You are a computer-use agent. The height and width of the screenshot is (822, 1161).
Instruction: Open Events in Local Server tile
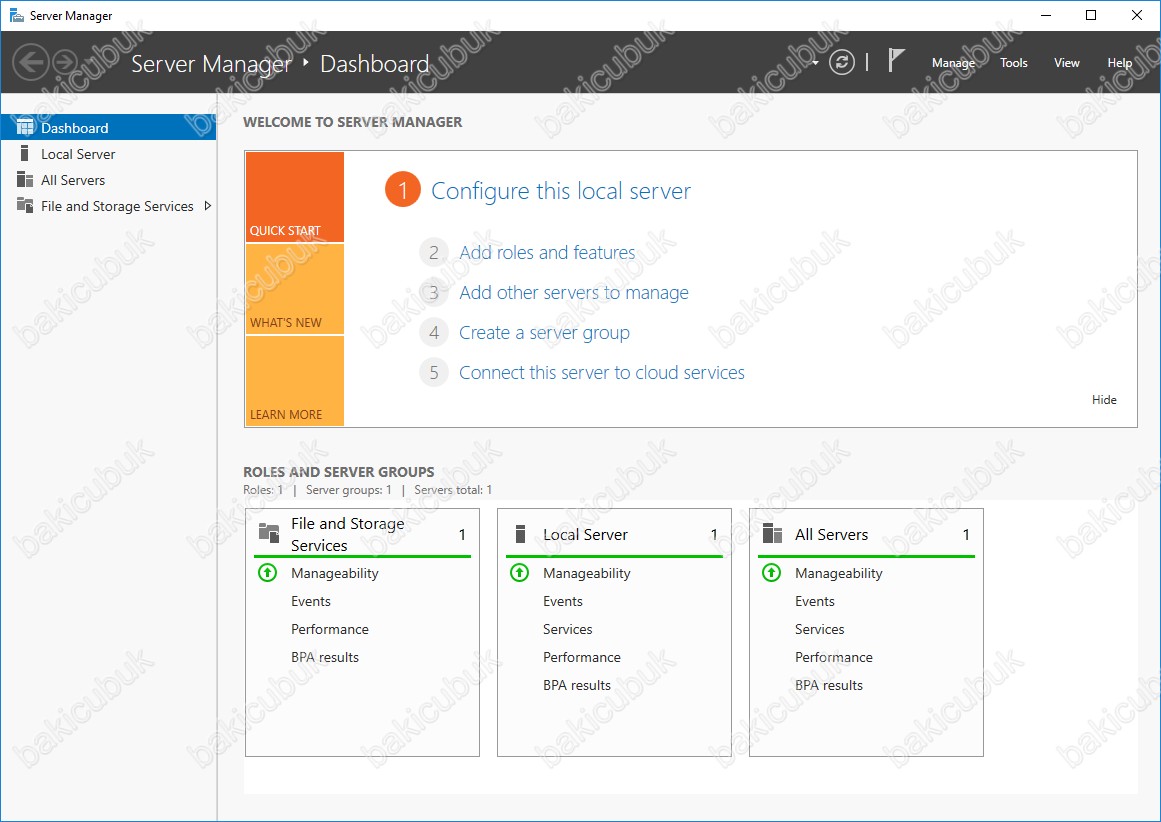(563, 601)
